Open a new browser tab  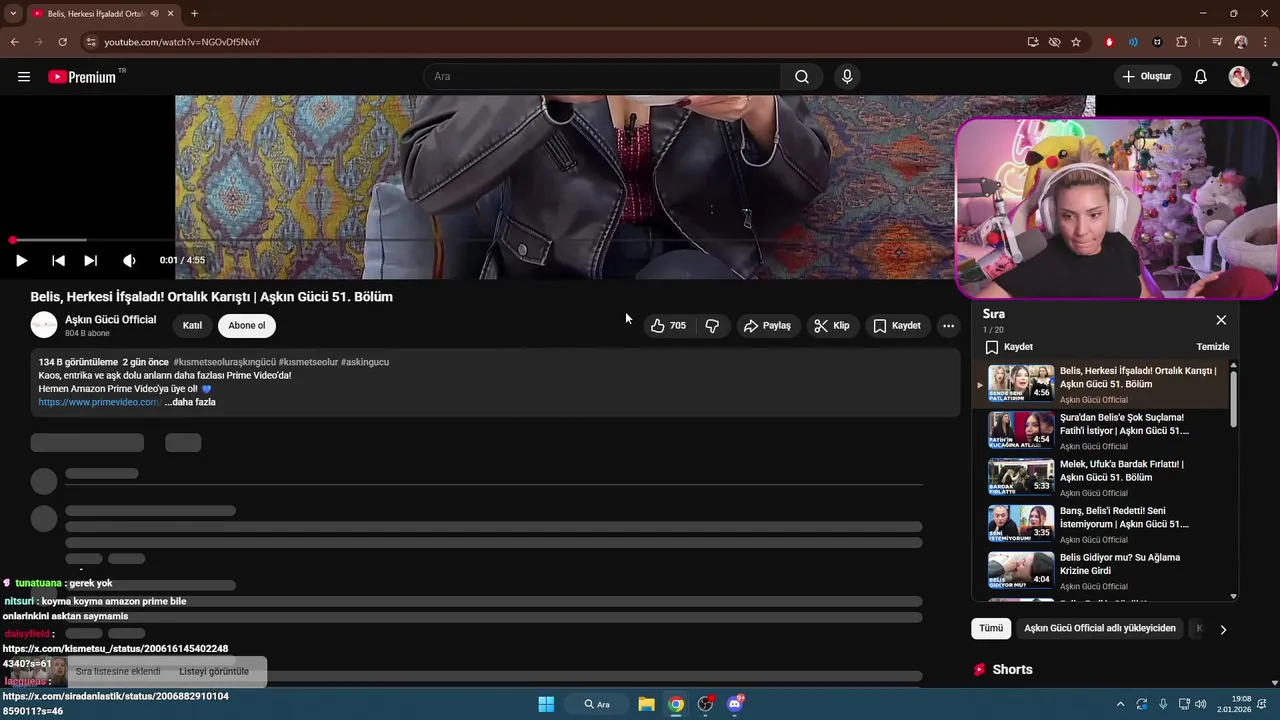point(194,14)
